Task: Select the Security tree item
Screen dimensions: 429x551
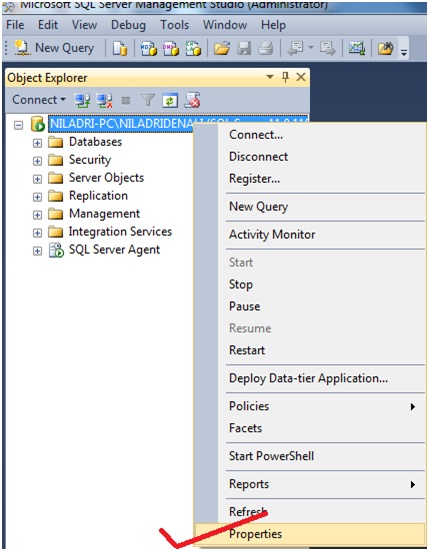Action: (x=90, y=160)
